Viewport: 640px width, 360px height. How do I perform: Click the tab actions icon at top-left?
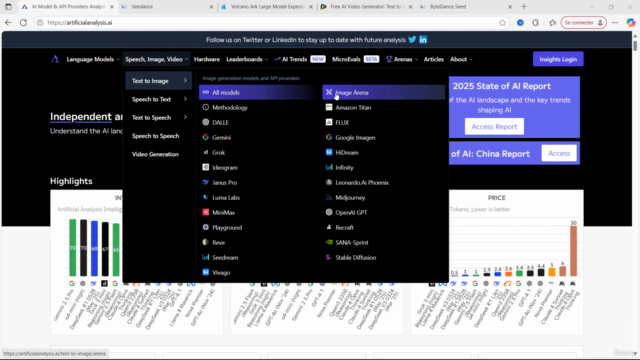pyautogui.click(x=8, y=7)
